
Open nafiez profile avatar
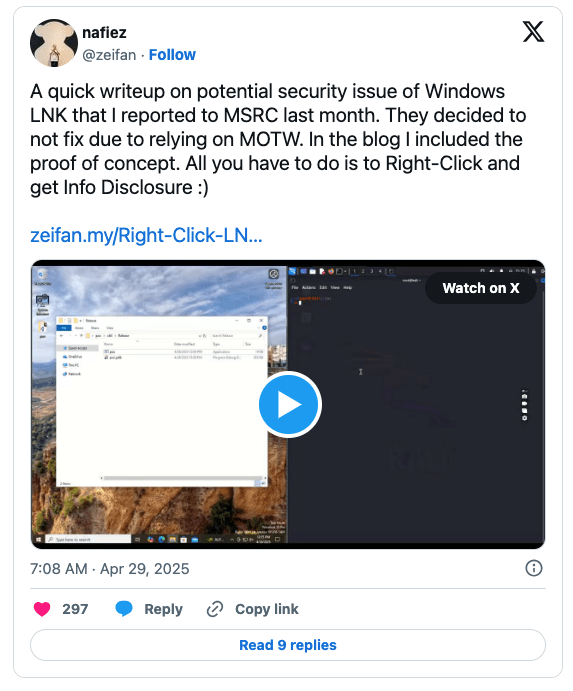click(54, 43)
